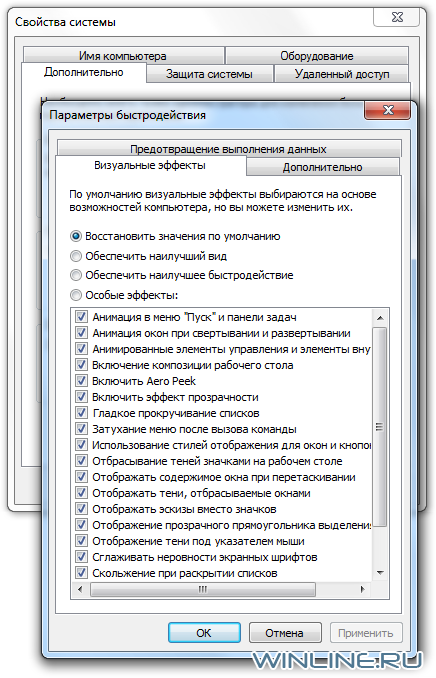Uncheck "Анимация в меню Пуск и панели задач"

pyautogui.click(x=81, y=317)
